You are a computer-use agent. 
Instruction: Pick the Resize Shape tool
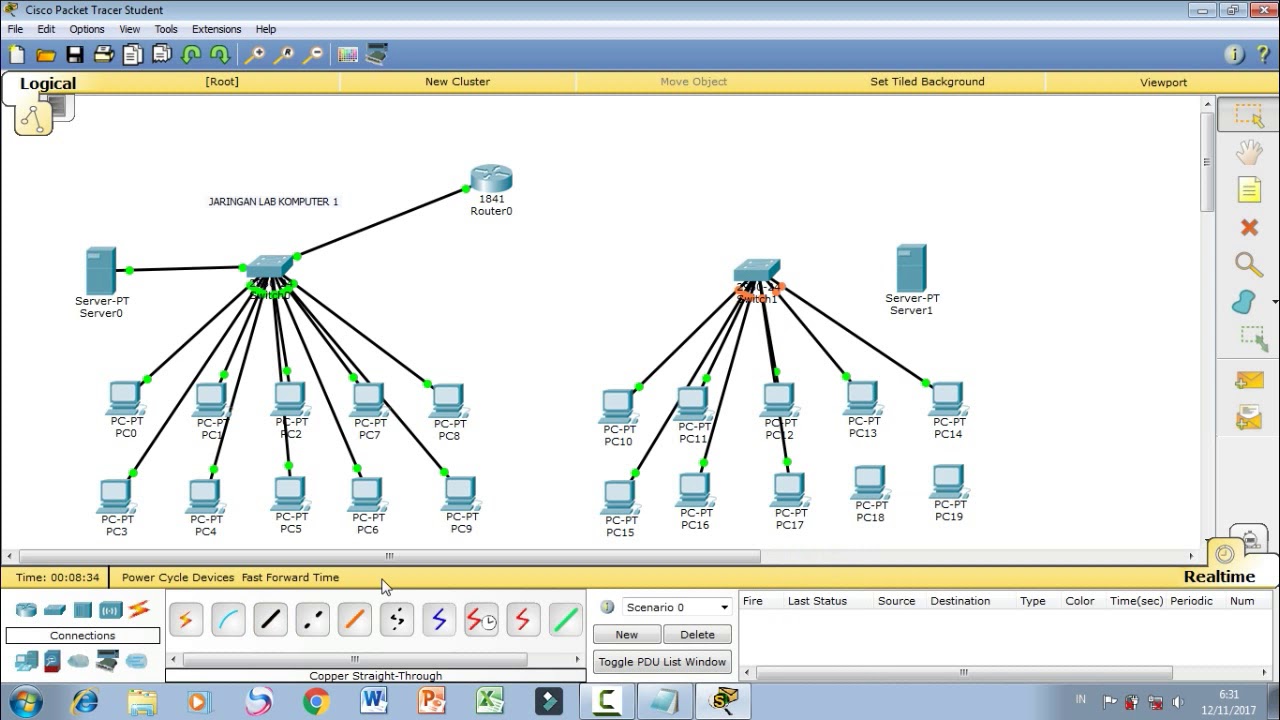tap(1253, 338)
